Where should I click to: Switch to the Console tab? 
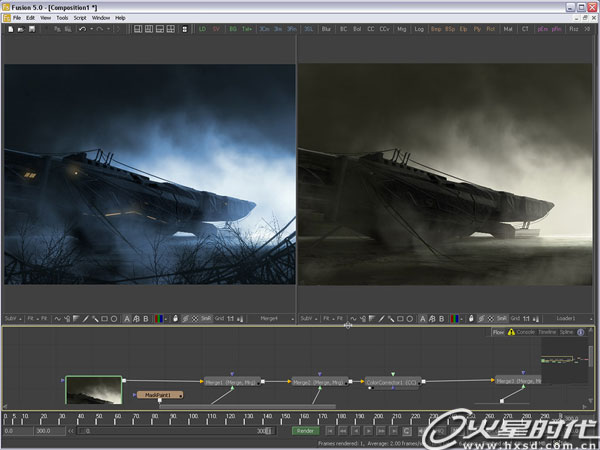(x=525, y=332)
